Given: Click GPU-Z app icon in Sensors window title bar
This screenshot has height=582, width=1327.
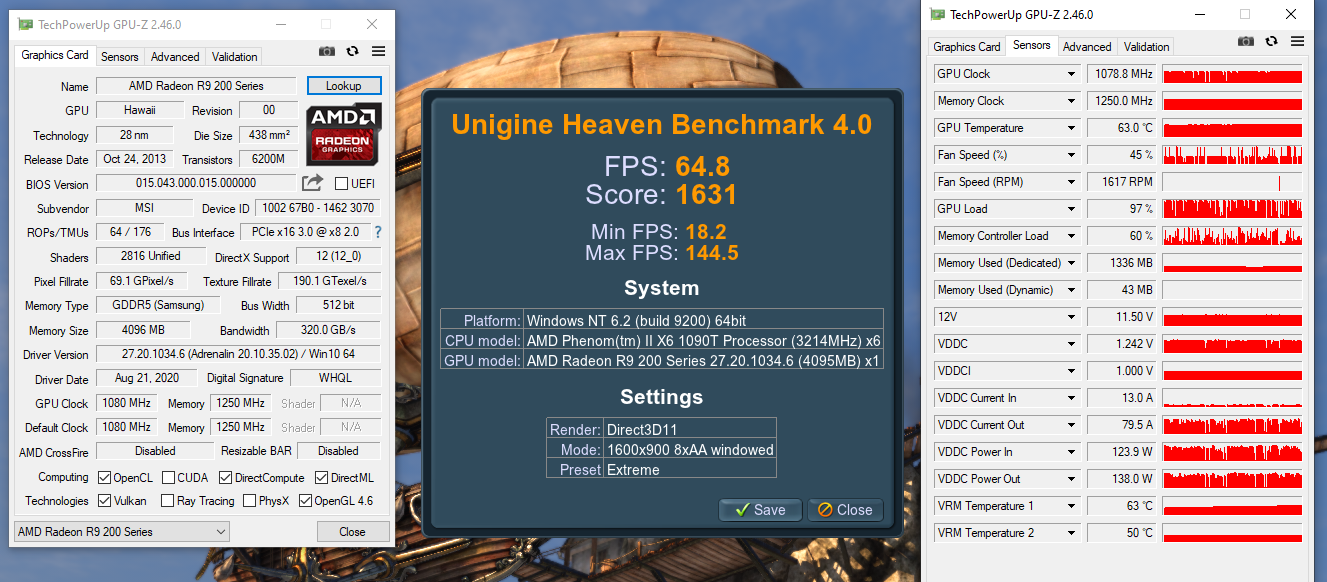Looking at the screenshot, I should (937, 14).
